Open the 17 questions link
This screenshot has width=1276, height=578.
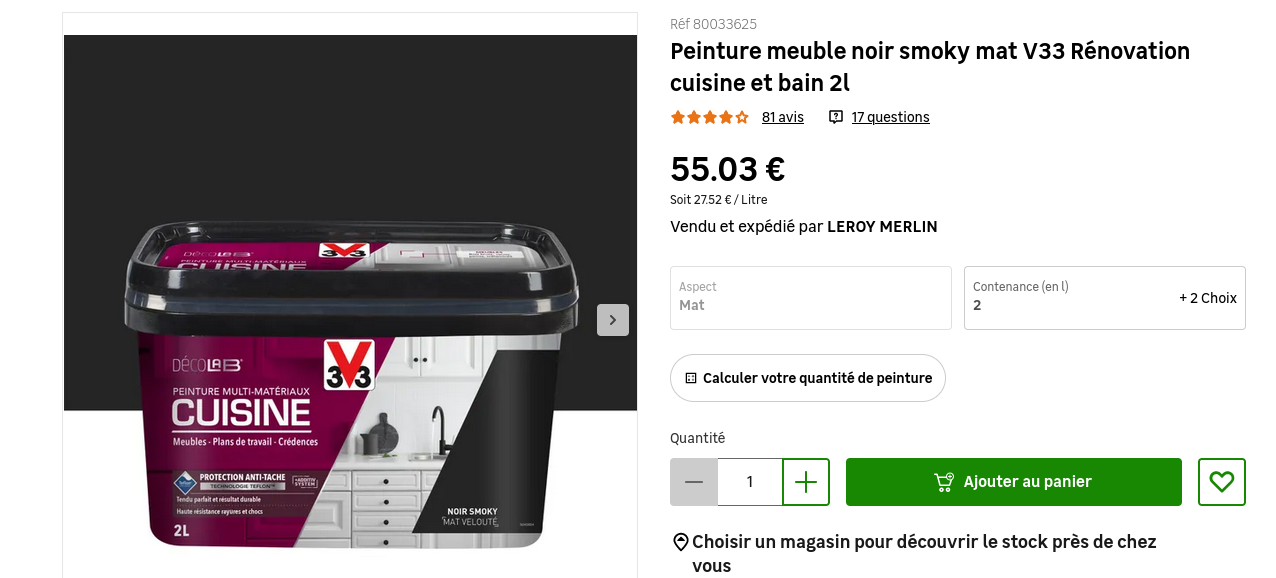(890, 117)
